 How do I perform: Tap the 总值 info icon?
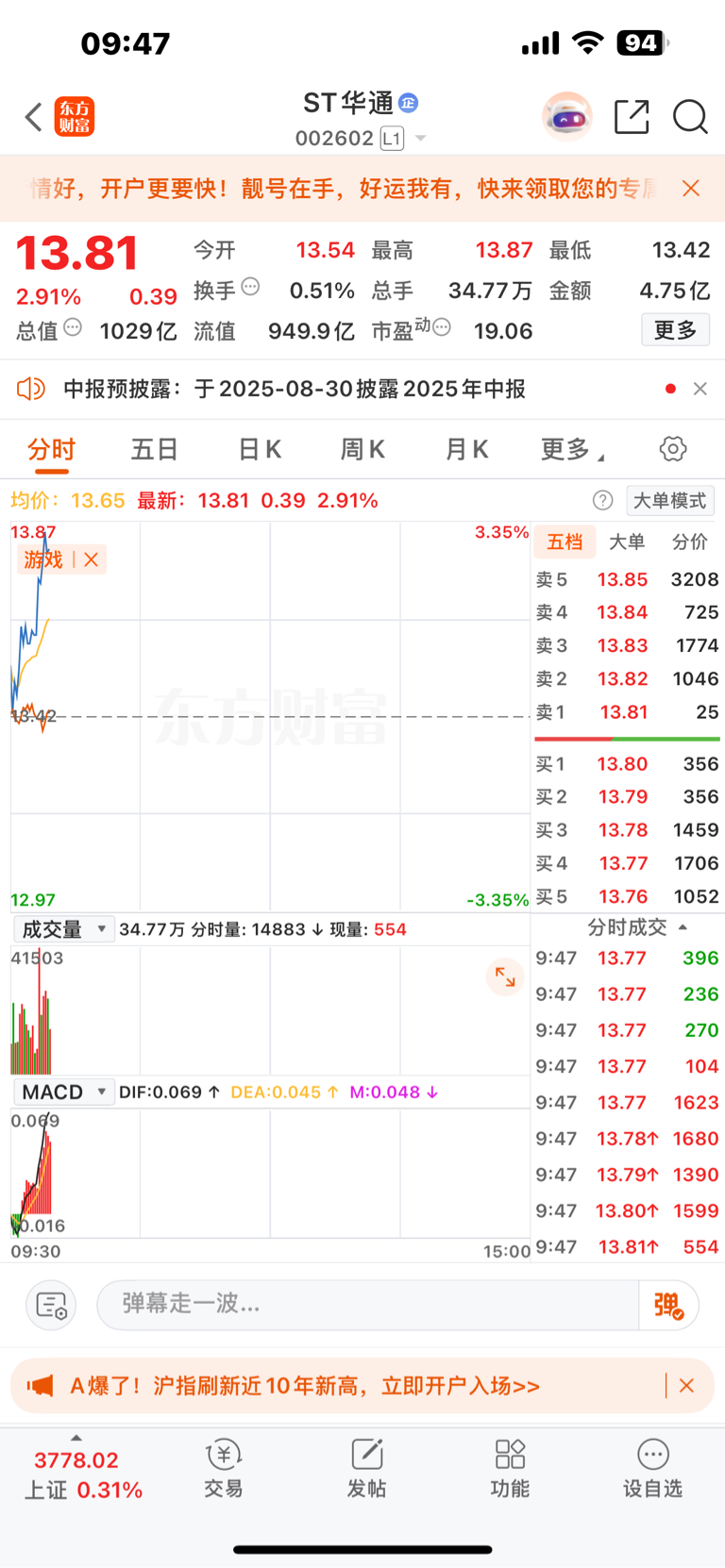73,327
